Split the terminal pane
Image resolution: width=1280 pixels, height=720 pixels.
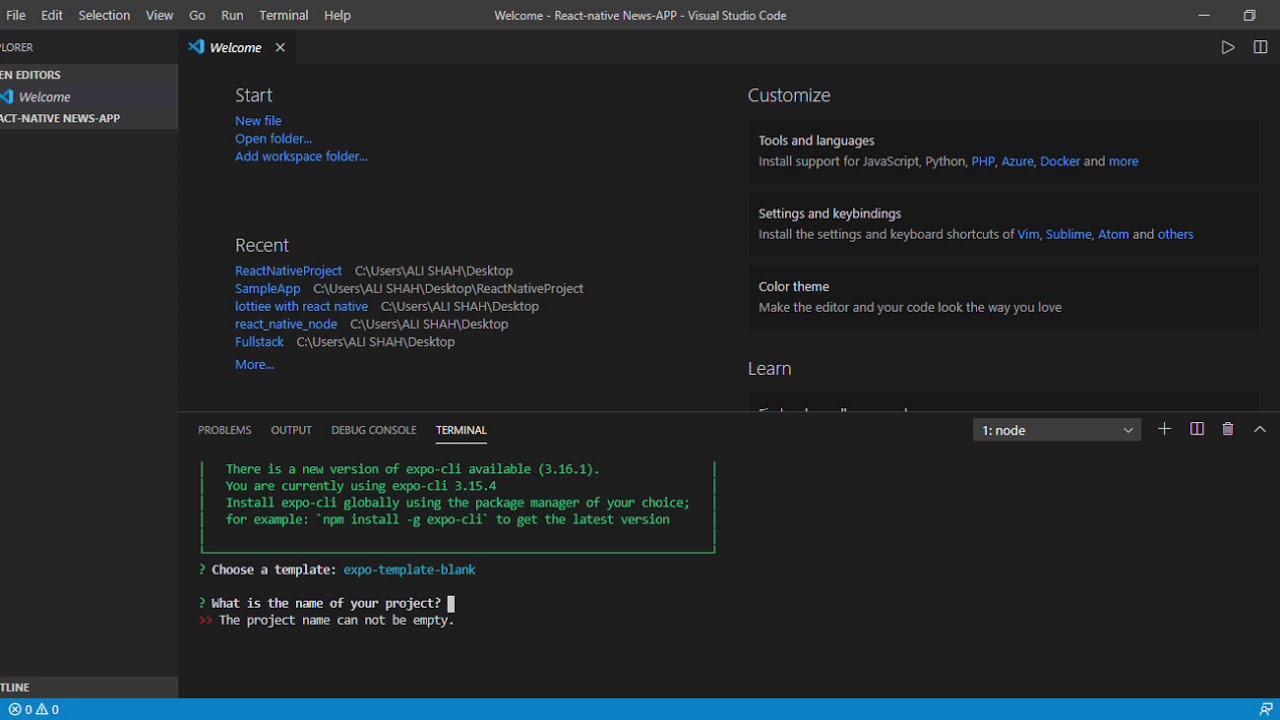[x=1196, y=429]
